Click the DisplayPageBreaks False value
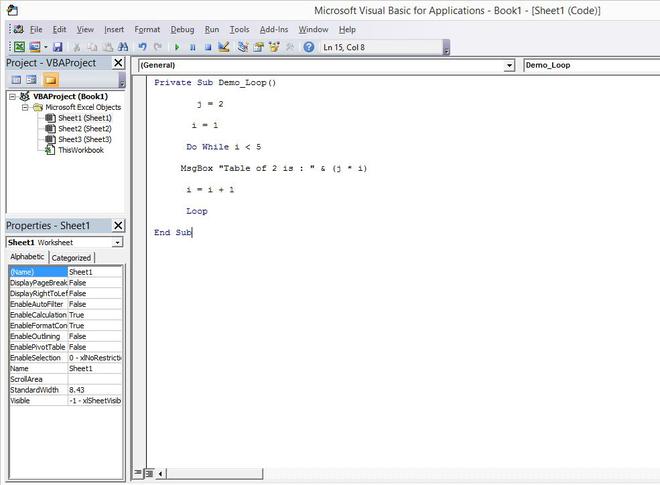660x485 pixels. tap(95, 283)
